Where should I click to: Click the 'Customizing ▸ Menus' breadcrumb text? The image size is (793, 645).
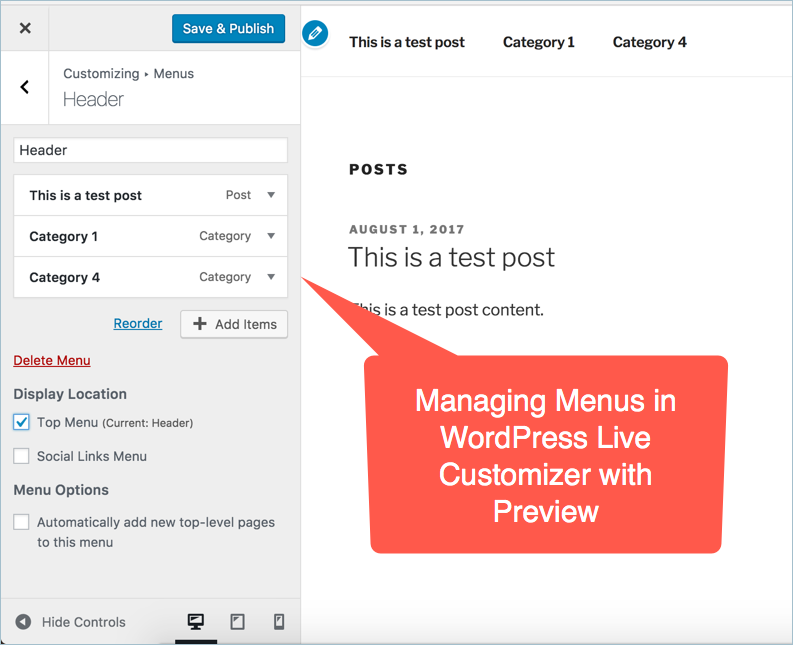(128, 74)
